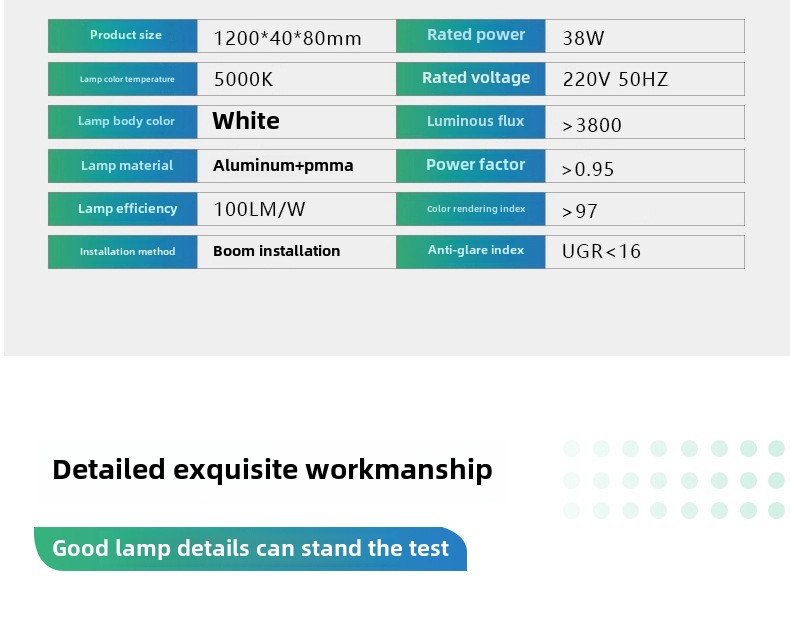Select the 'Rated power' label cell
The image size is (790, 636).
pyautogui.click(x=471, y=36)
